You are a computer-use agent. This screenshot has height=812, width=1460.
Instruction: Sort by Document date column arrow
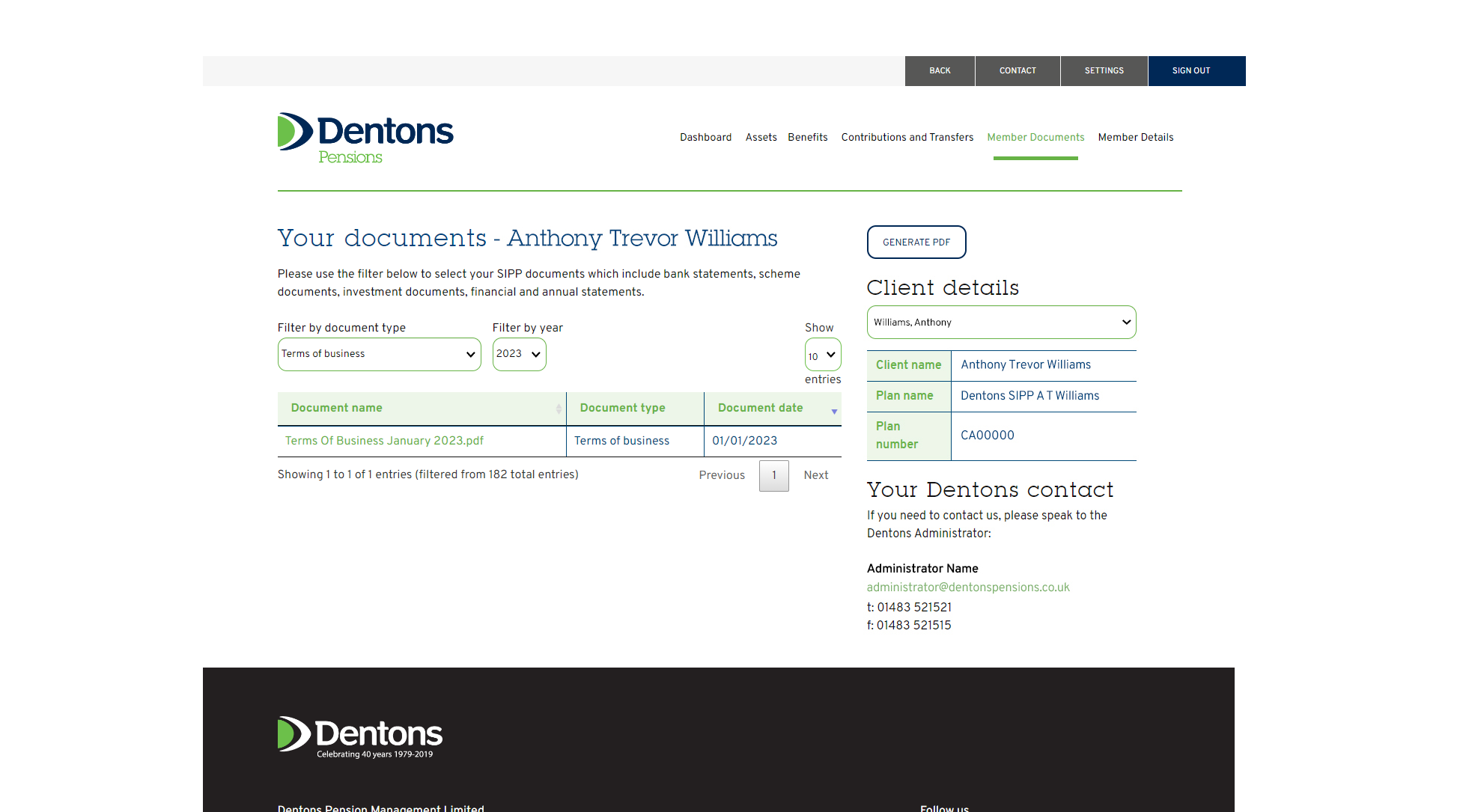pos(834,412)
